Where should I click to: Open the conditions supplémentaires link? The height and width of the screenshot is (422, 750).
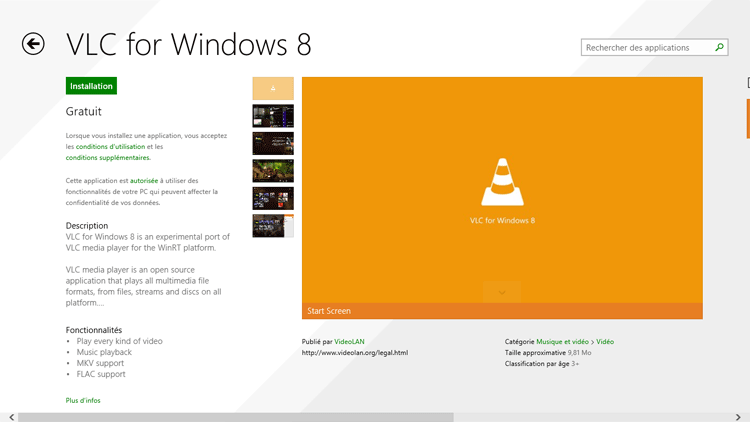108,157
